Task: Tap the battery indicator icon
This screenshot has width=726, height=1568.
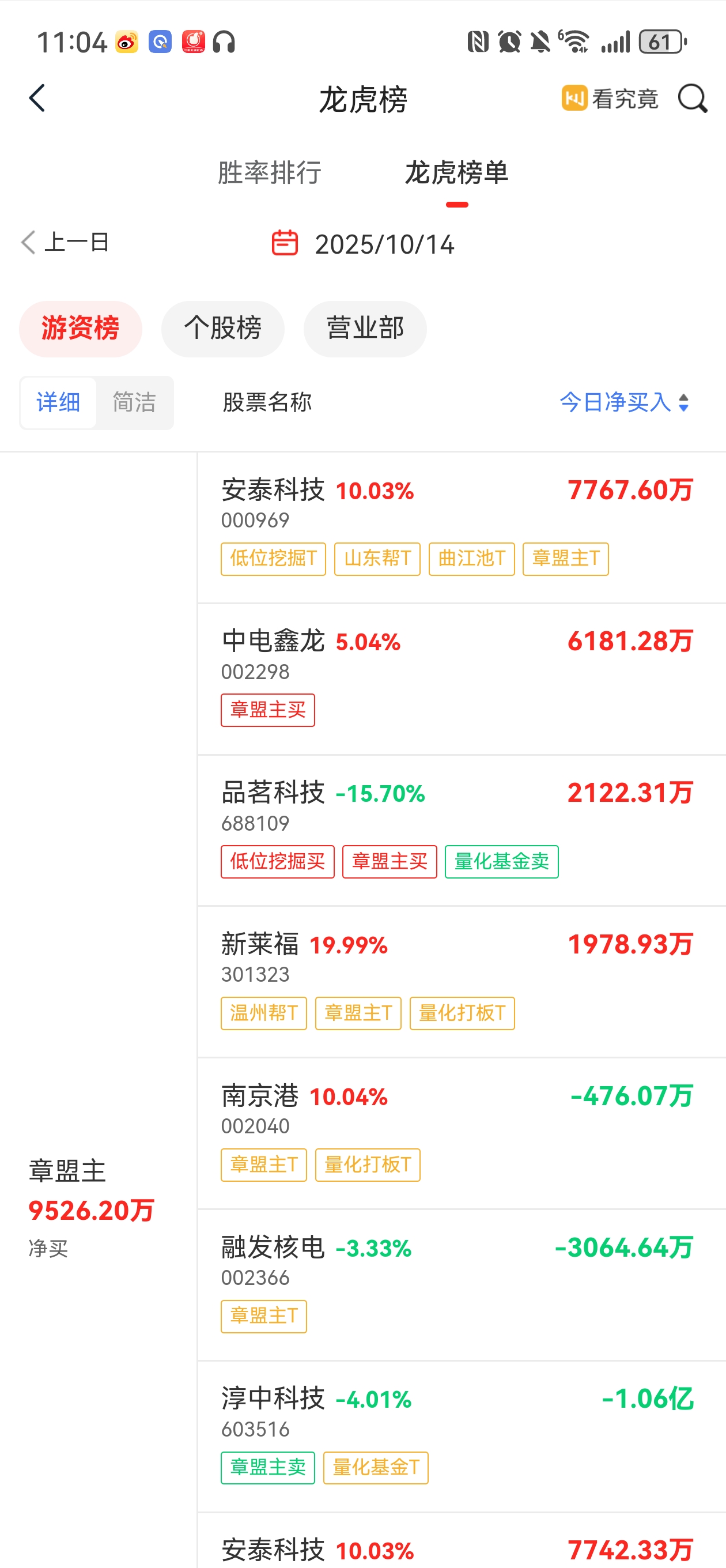Action: point(663,42)
